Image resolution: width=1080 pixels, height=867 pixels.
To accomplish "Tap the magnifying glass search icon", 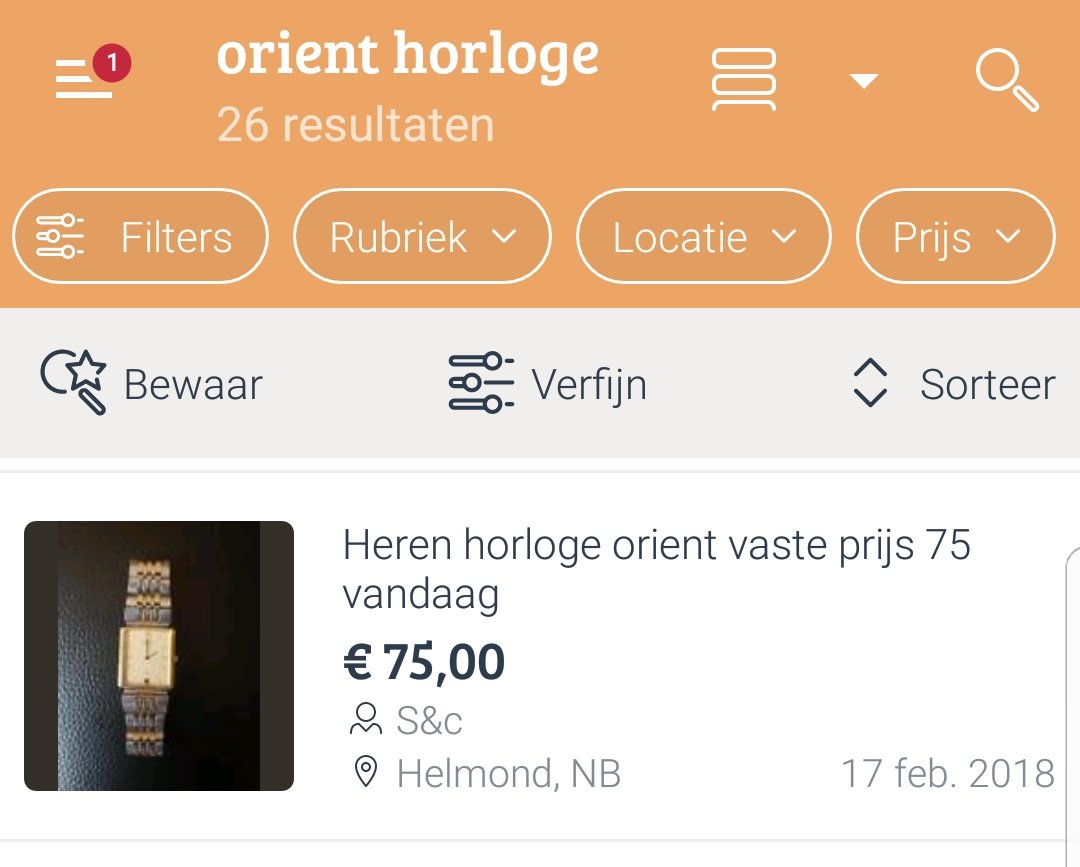I will click(x=1007, y=80).
